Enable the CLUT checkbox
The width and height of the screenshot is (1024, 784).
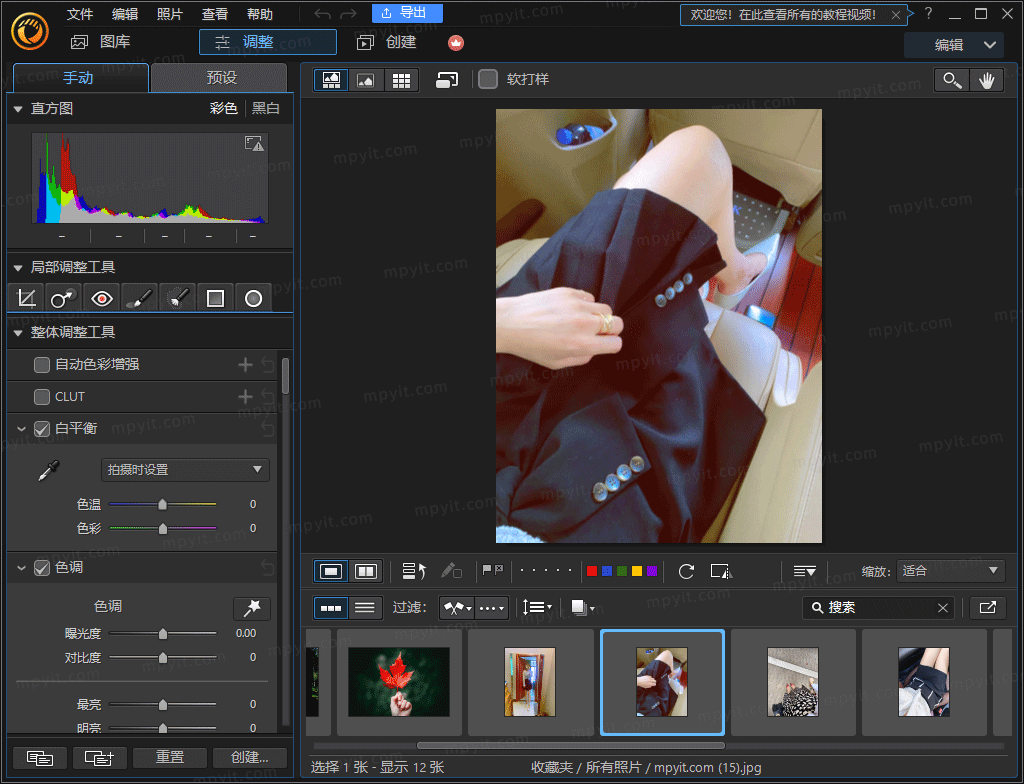[x=42, y=397]
